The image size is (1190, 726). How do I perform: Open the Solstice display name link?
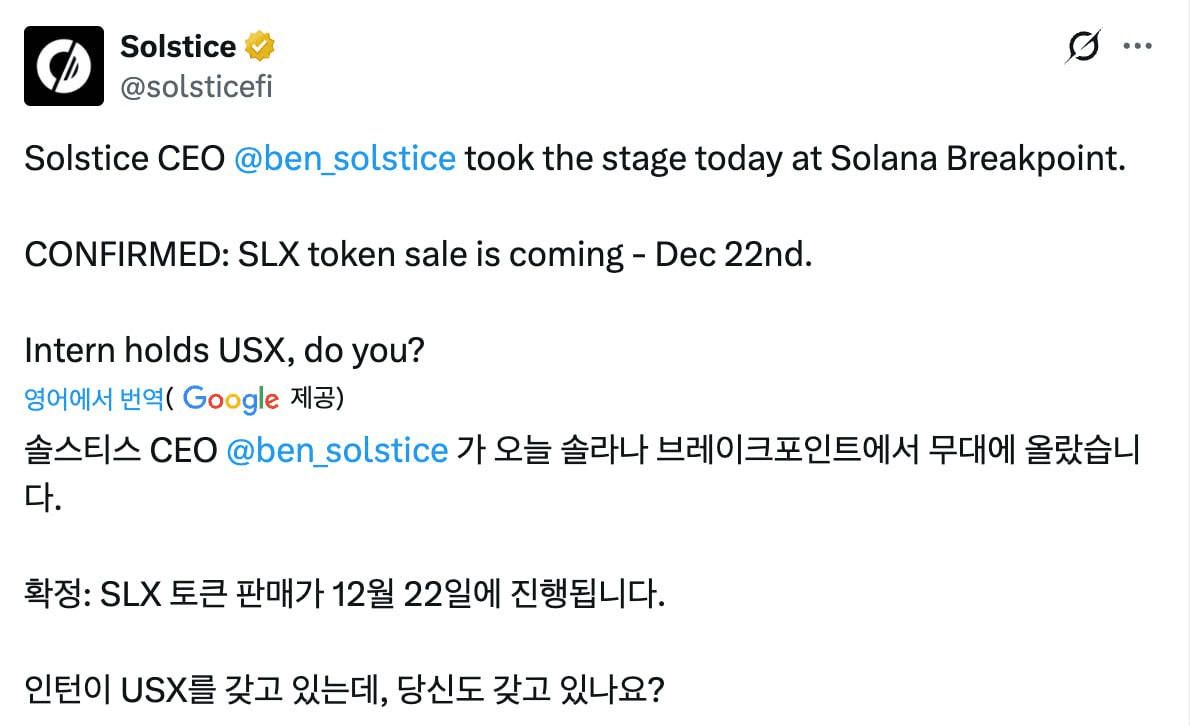[x=178, y=46]
